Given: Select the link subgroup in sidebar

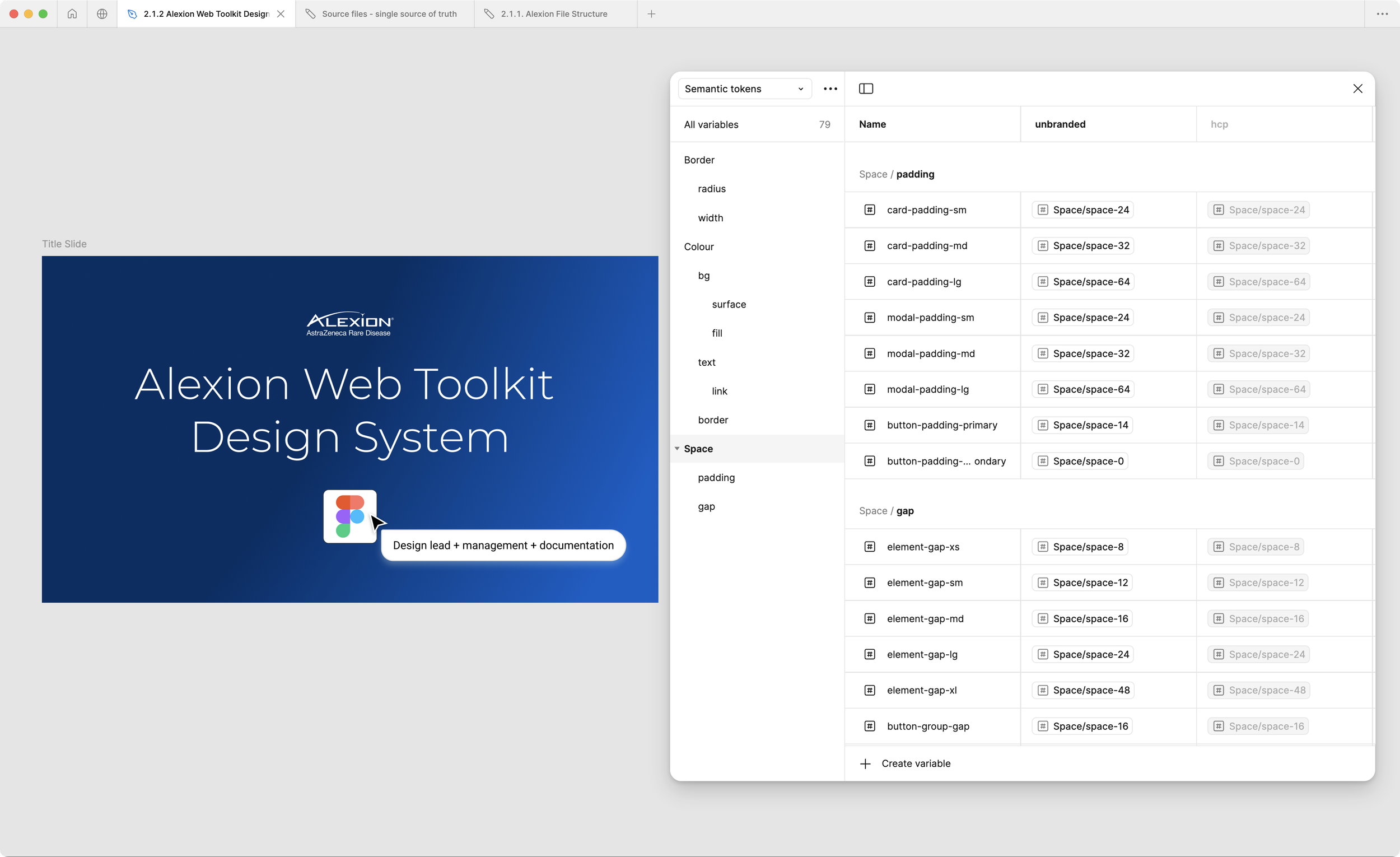Looking at the screenshot, I should [719, 391].
